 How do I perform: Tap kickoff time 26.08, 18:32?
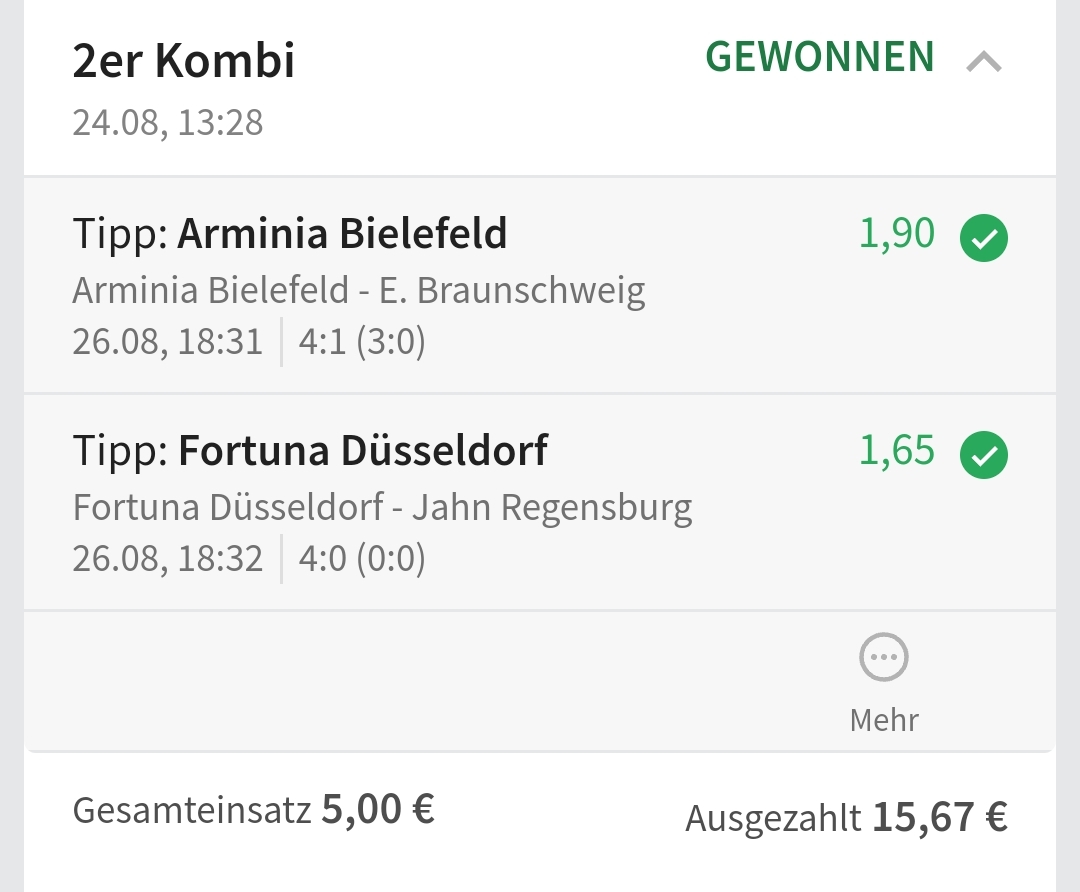pyautogui.click(x=168, y=559)
